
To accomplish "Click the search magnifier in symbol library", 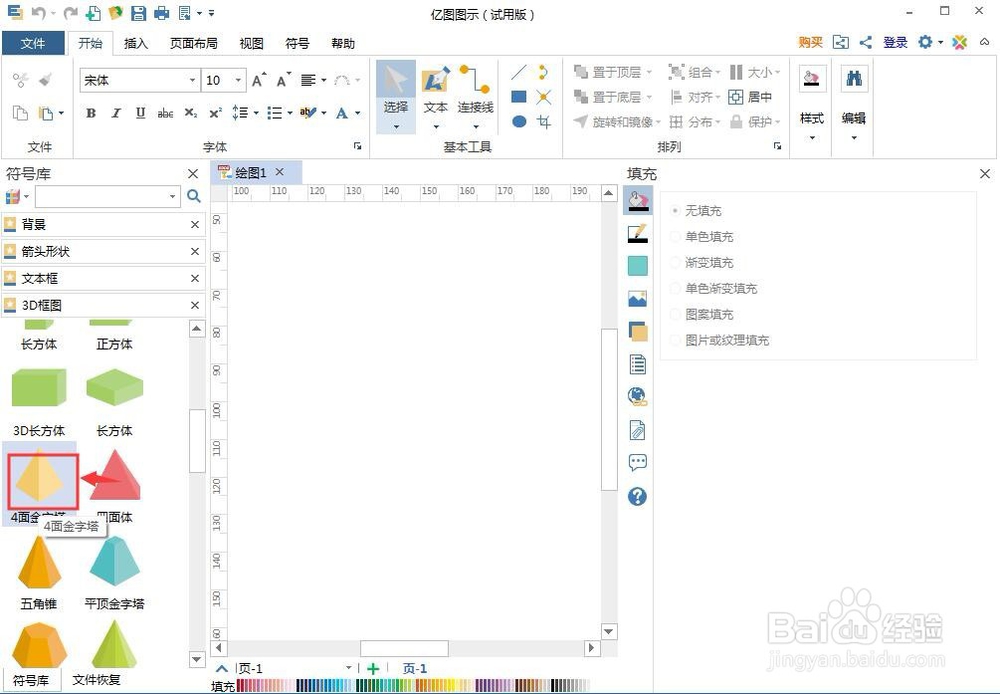I will 194,196.
